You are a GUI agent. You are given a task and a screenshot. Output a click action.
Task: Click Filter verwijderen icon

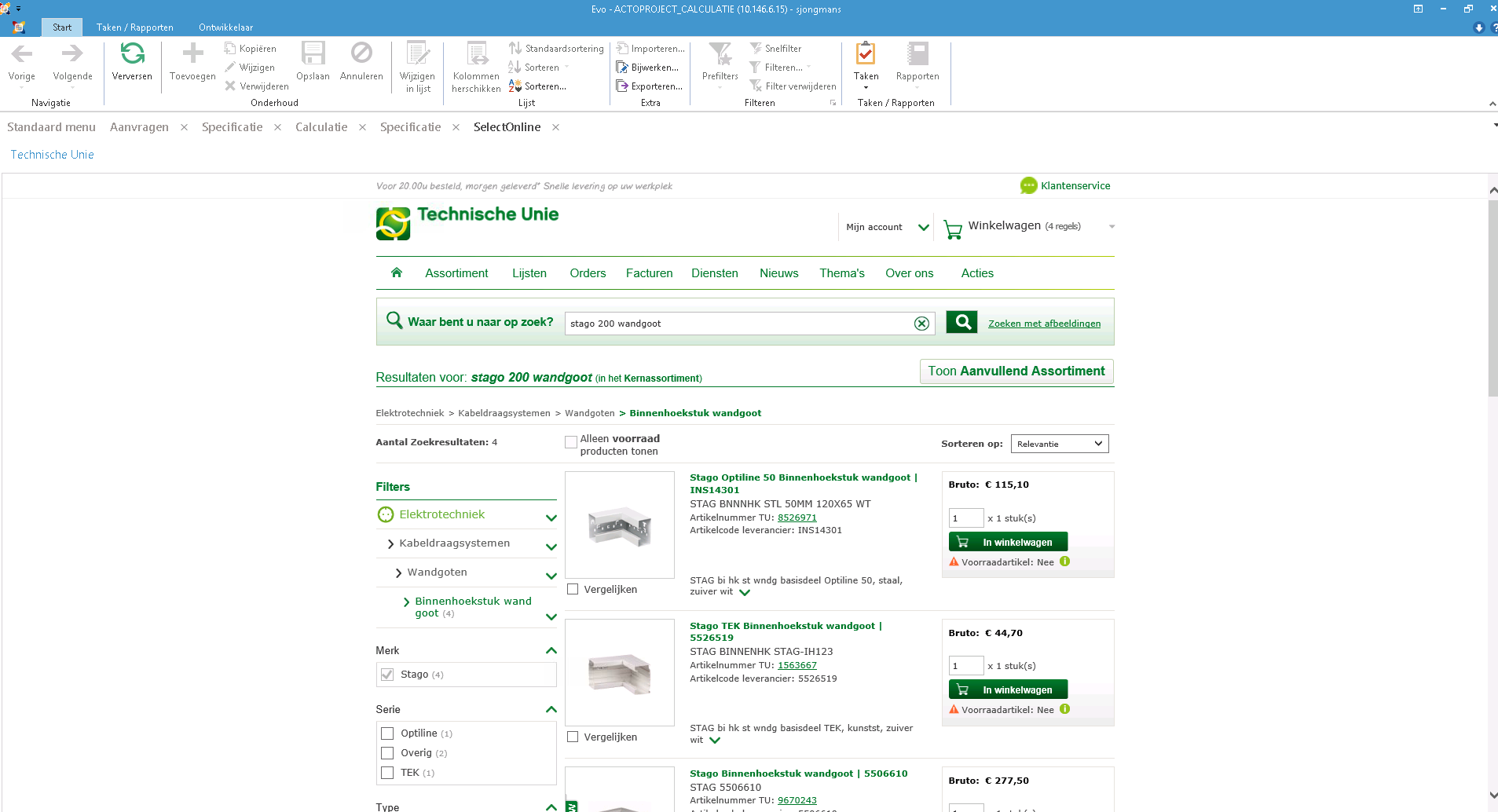pyautogui.click(x=756, y=86)
